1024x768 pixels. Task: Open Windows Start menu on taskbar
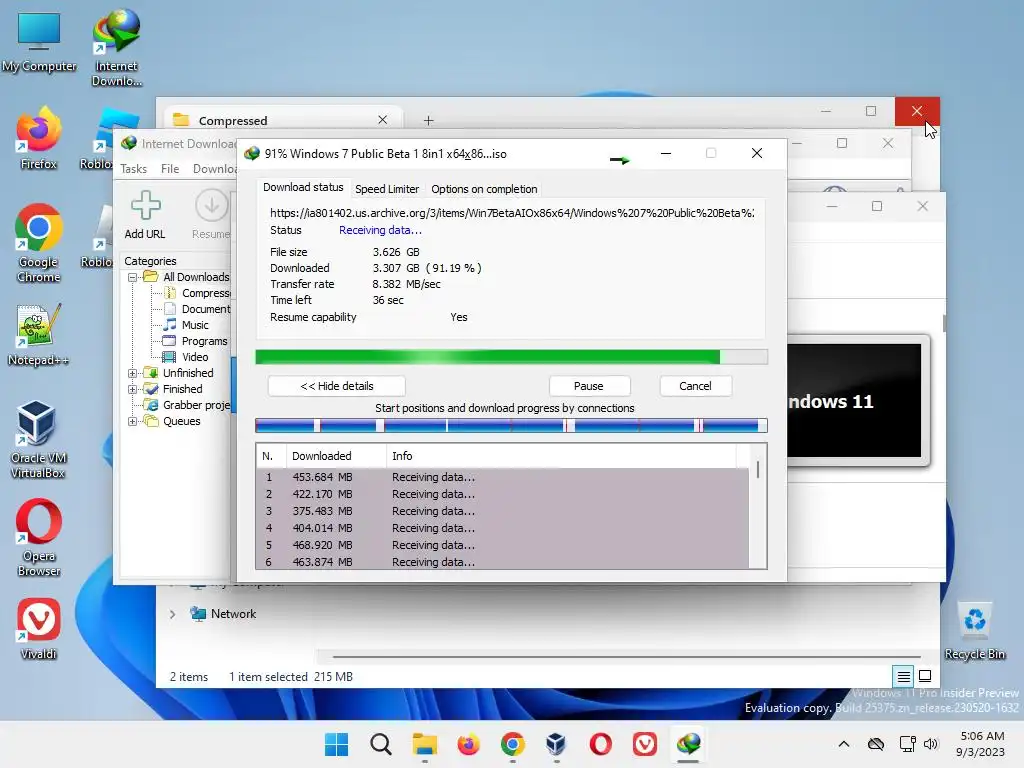[336, 744]
